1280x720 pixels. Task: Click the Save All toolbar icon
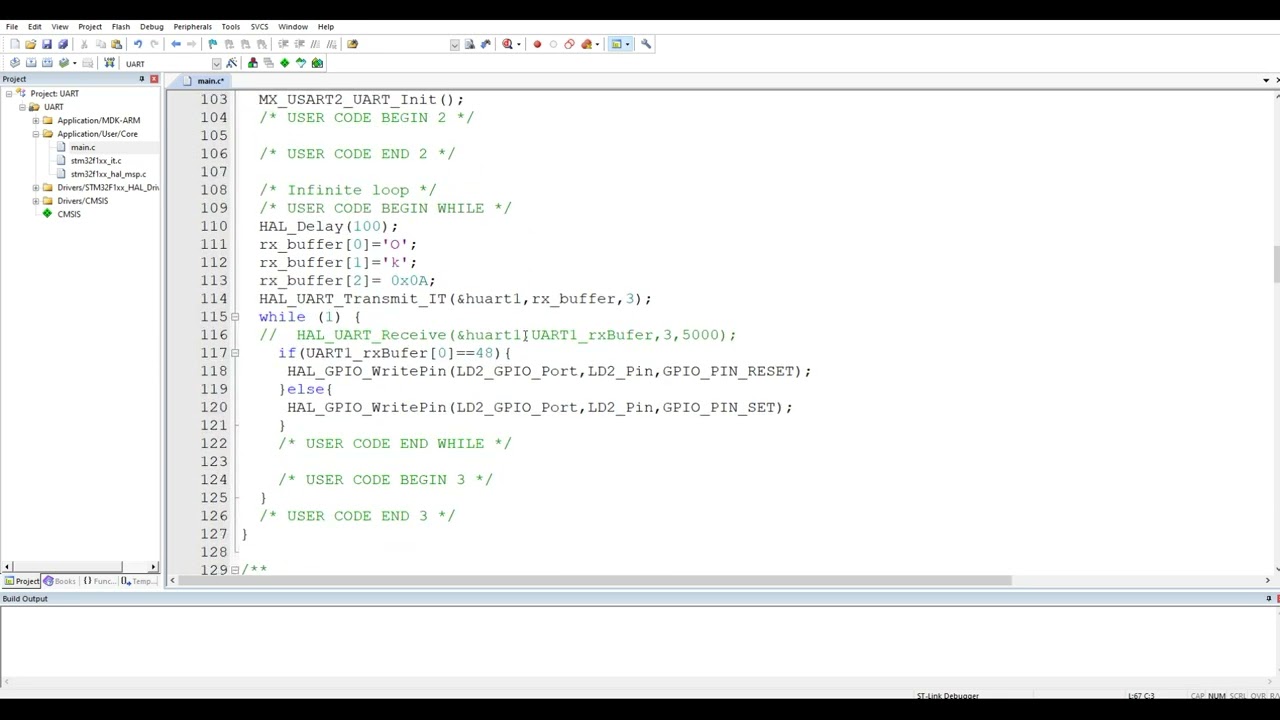[63, 44]
